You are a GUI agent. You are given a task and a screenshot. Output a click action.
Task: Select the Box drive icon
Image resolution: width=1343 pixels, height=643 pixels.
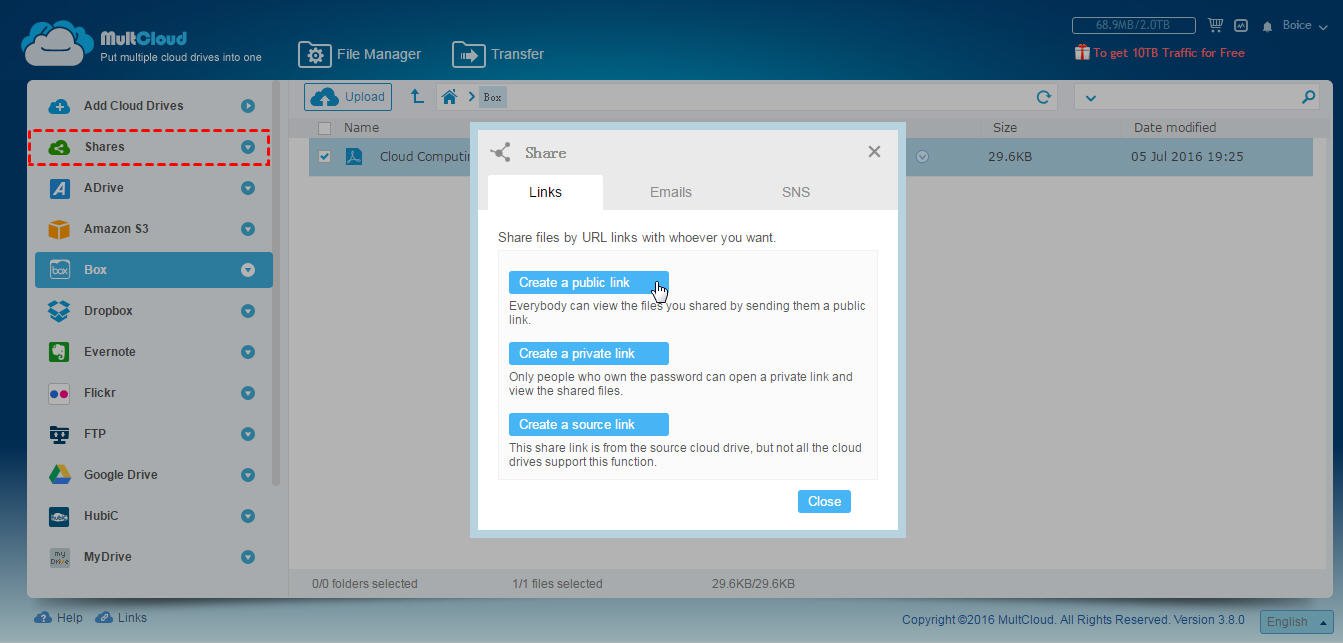pyautogui.click(x=59, y=270)
